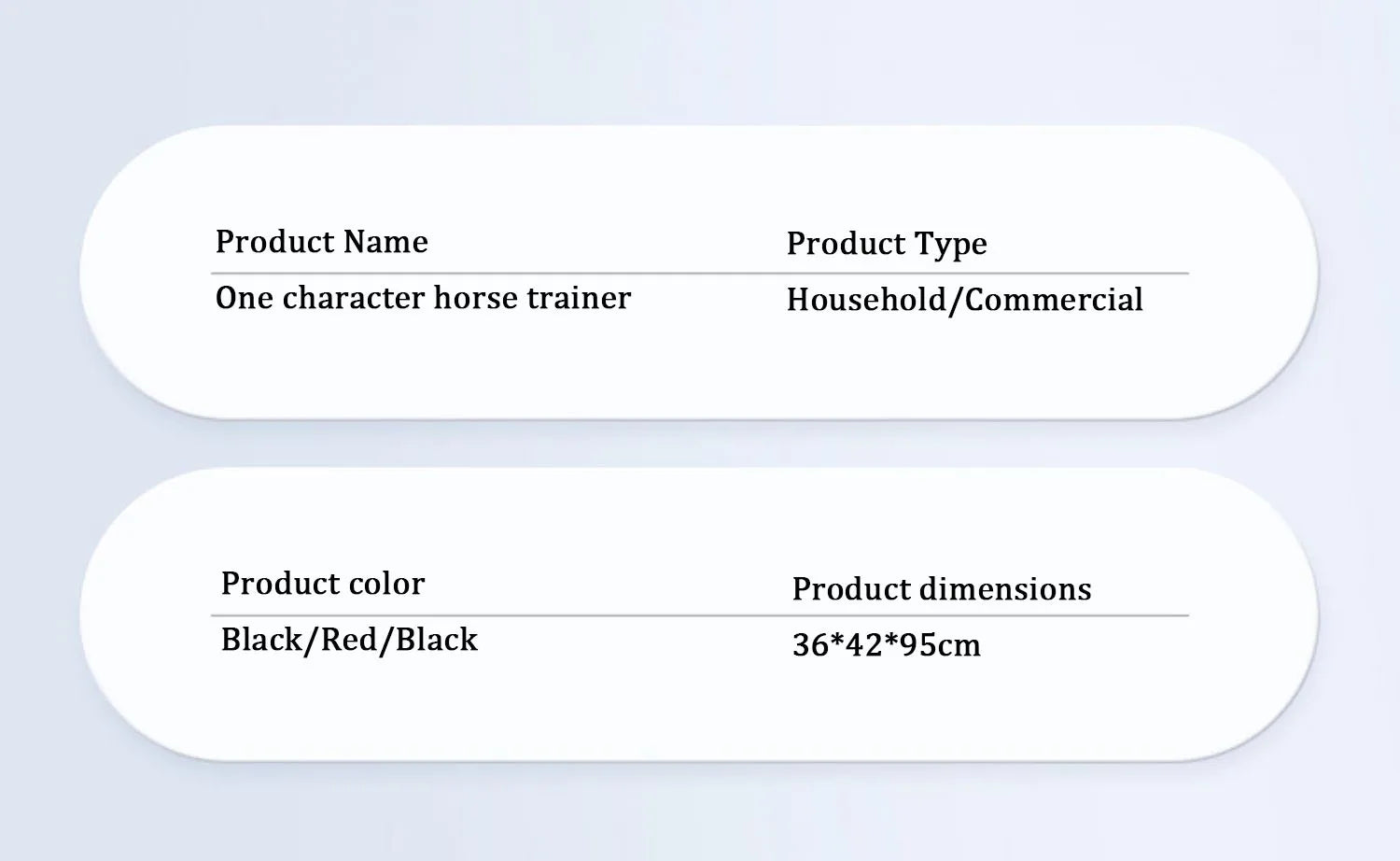
Task: Click the "Product color" heading
Action: (x=322, y=584)
